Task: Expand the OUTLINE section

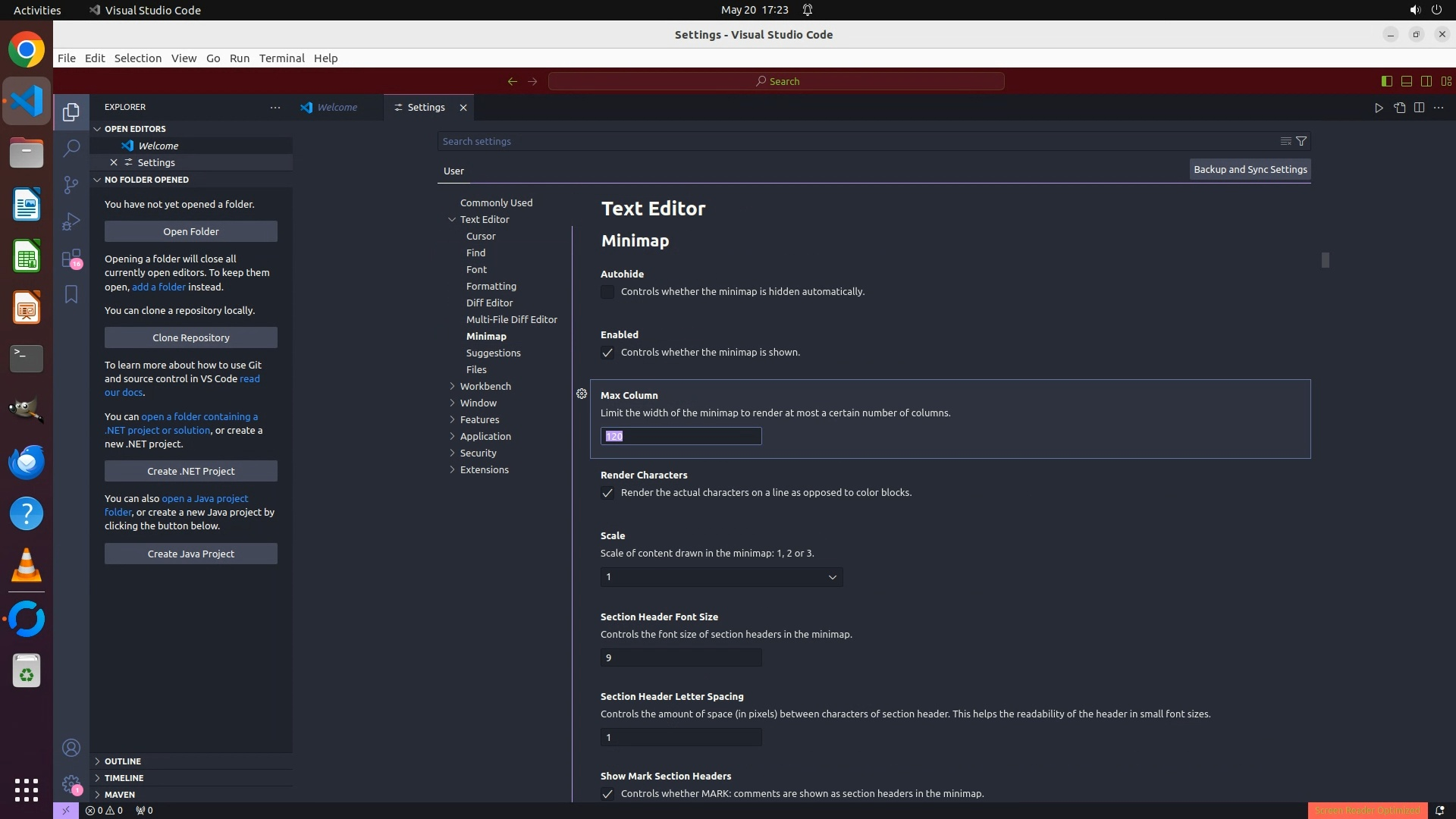Action: (x=123, y=761)
